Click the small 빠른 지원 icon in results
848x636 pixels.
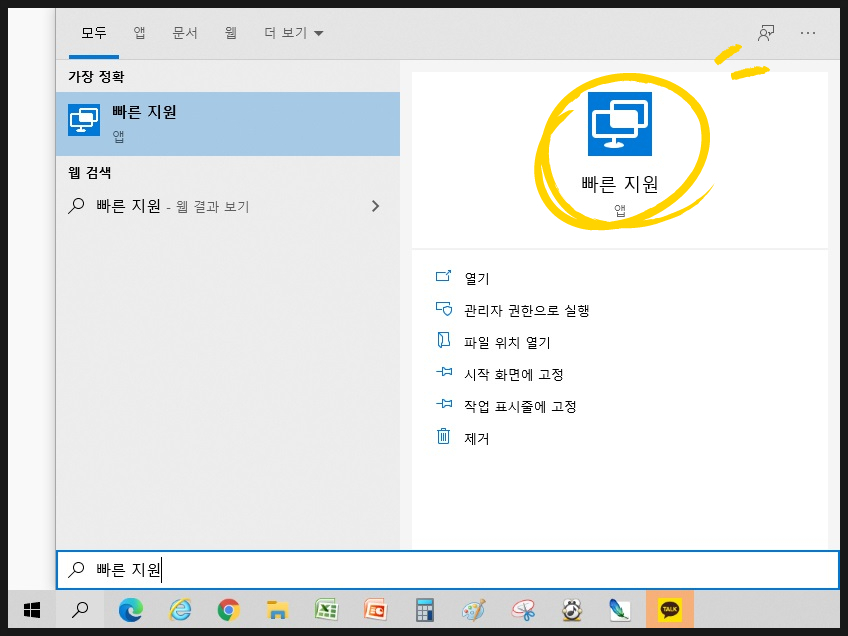84,120
